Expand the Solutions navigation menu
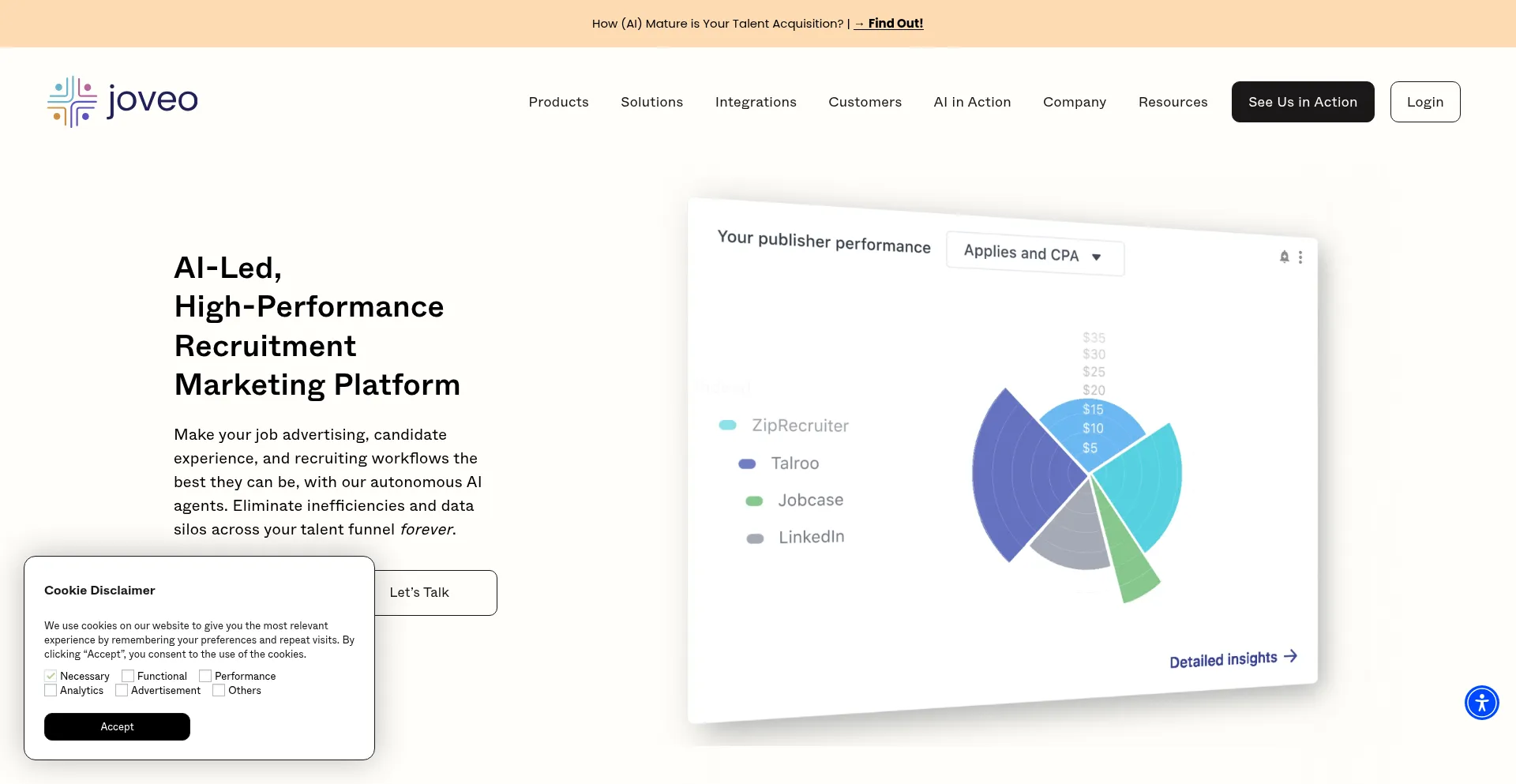Image resolution: width=1516 pixels, height=784 pixels. [x=651, y=102]
